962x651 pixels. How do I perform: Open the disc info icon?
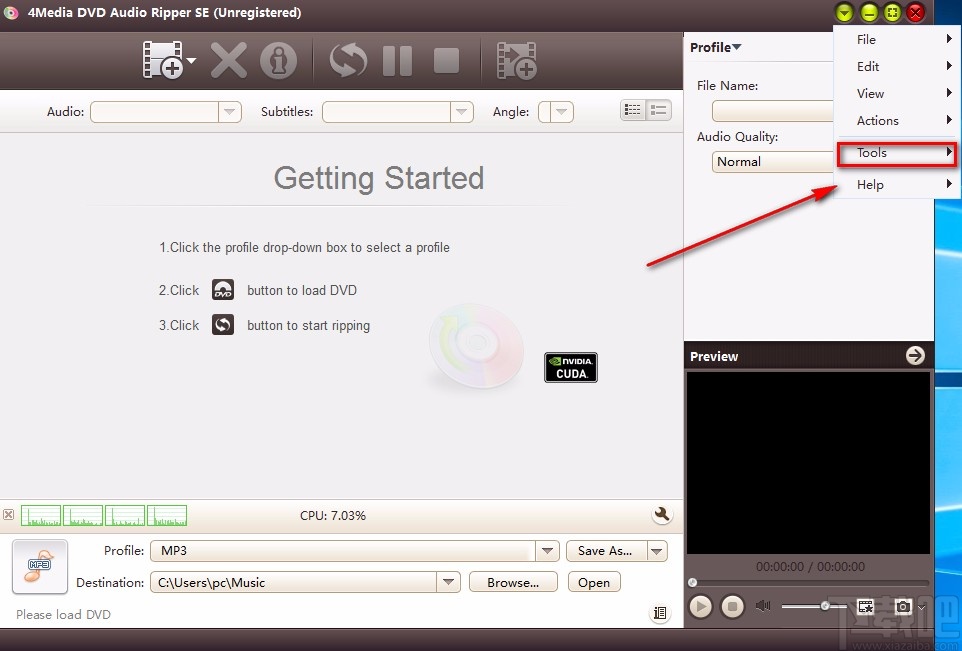[279, 60]
